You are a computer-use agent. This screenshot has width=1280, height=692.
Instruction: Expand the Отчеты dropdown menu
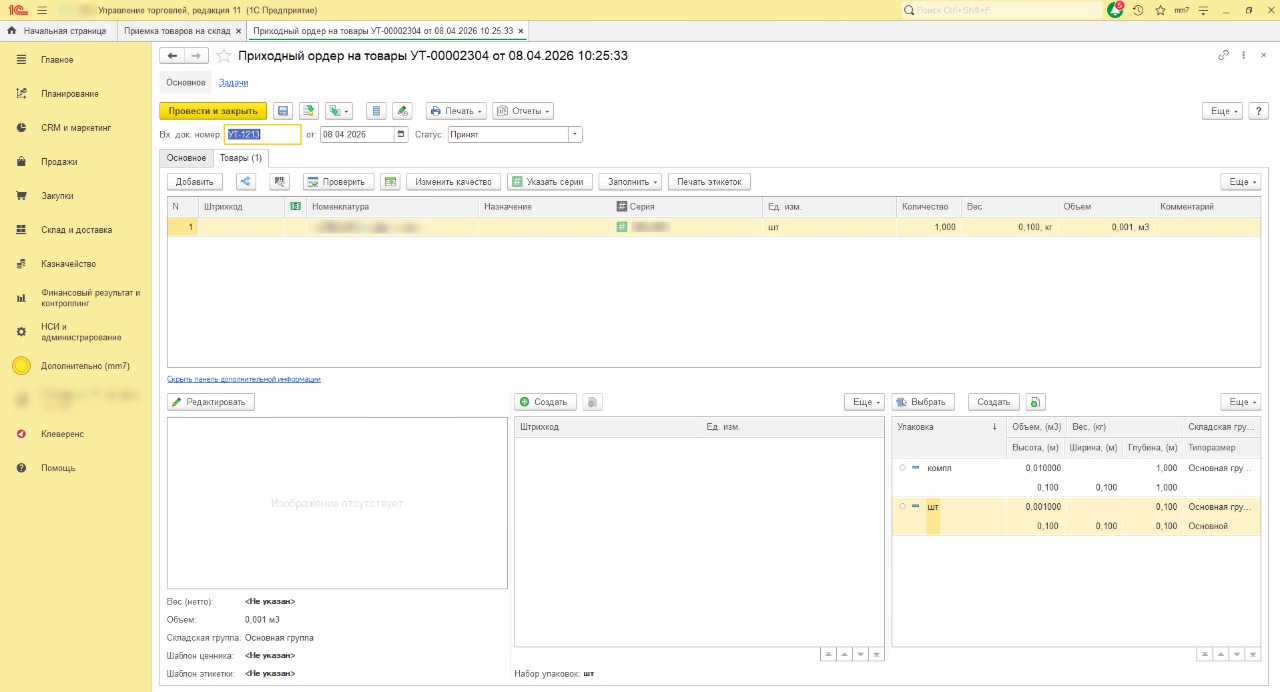click(x=522, y=111)
